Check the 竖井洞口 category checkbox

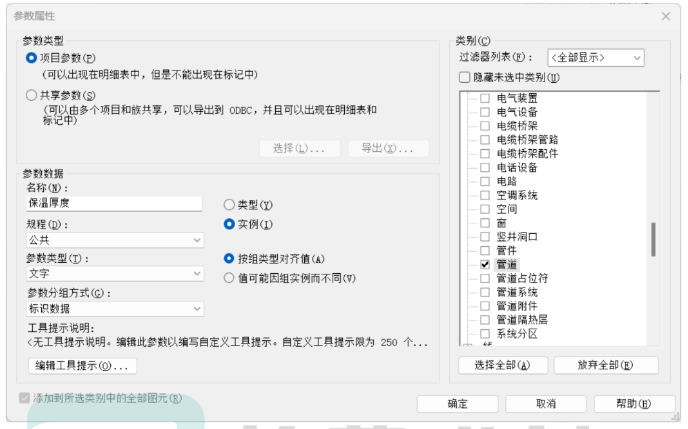pos(485,237)
